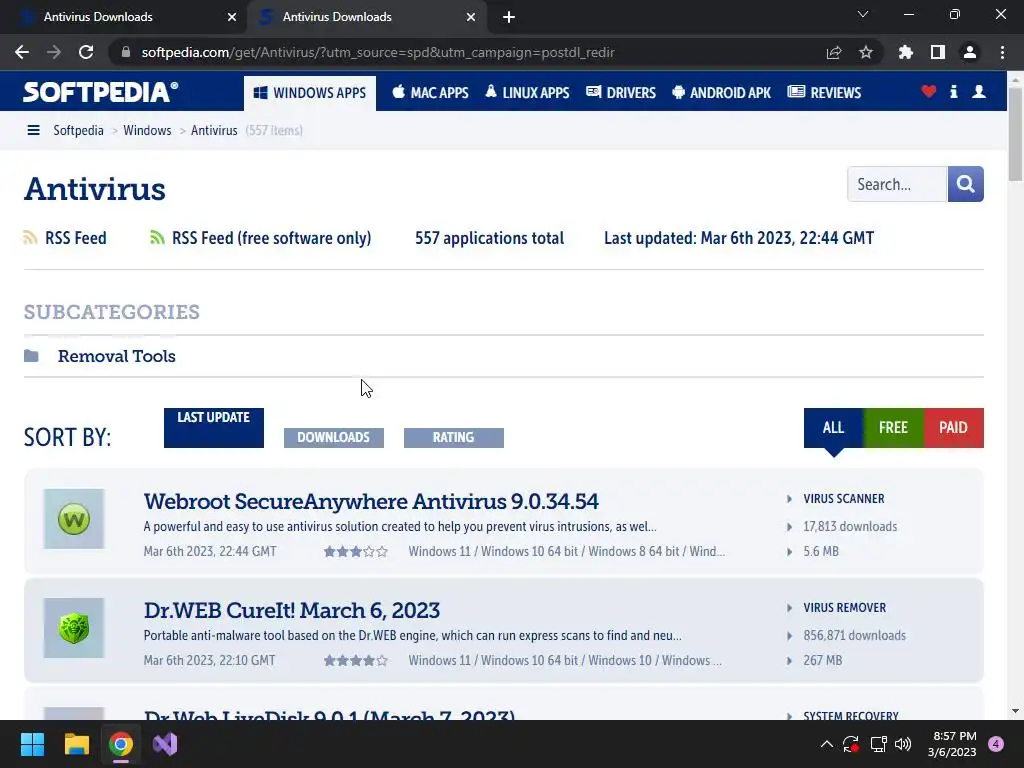Click the Softpedia breadcrumb link
This screenshot has width=1024, height=768.
point(78,130)
